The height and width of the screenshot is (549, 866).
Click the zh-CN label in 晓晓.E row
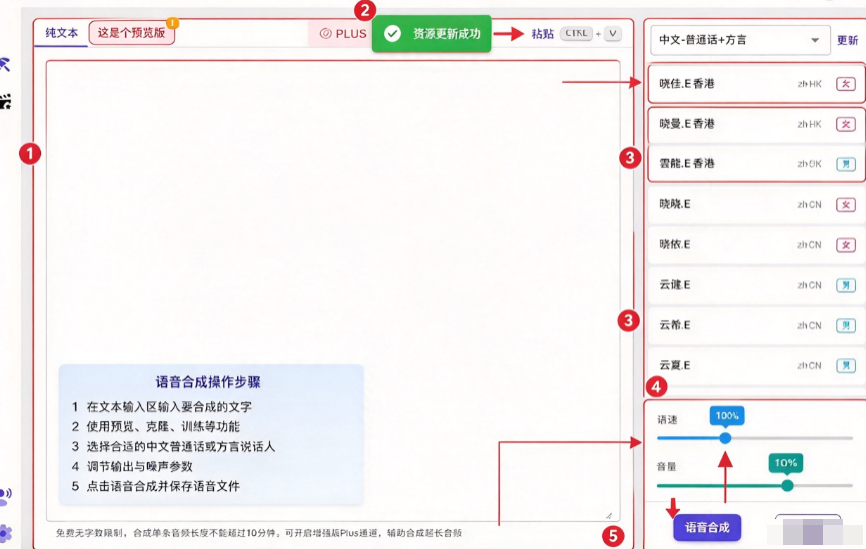pyautogui.click(x=809, y=205)
